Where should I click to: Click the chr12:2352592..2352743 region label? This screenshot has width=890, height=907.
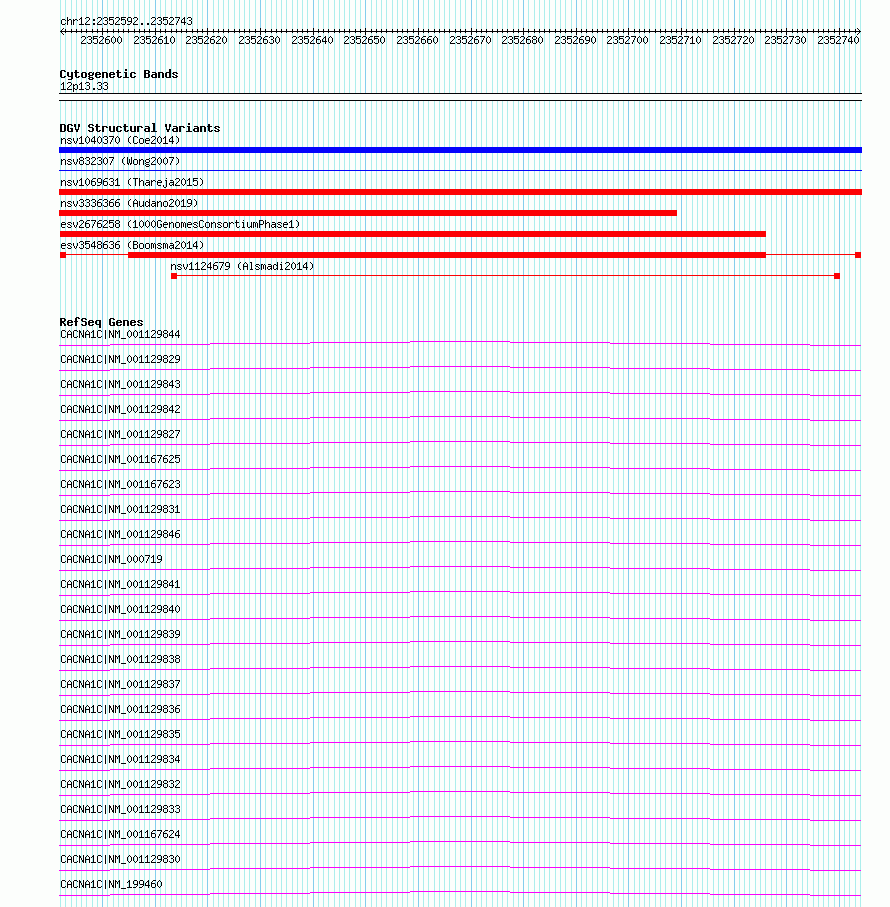pyautogui.click(x=126, y=21)
